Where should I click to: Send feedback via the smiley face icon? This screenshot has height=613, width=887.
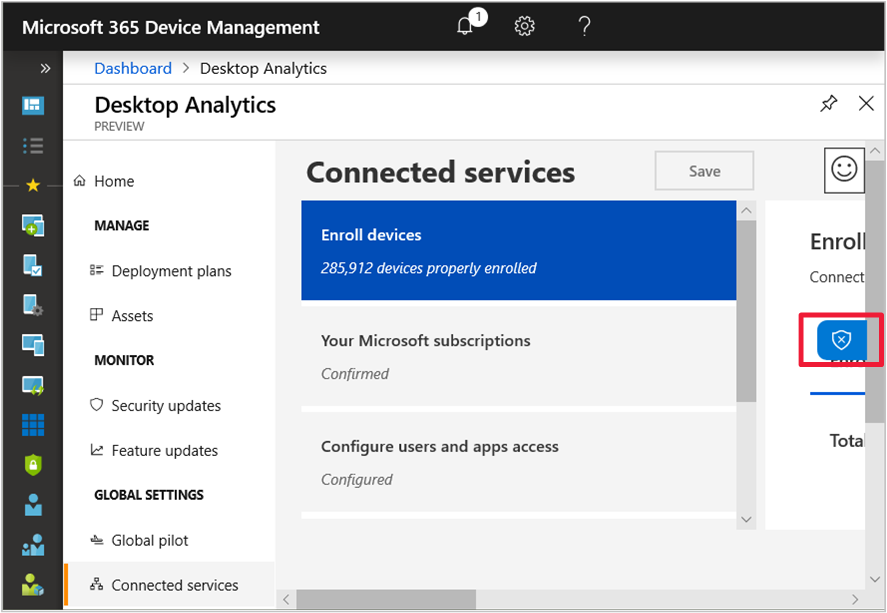(844, 170)
